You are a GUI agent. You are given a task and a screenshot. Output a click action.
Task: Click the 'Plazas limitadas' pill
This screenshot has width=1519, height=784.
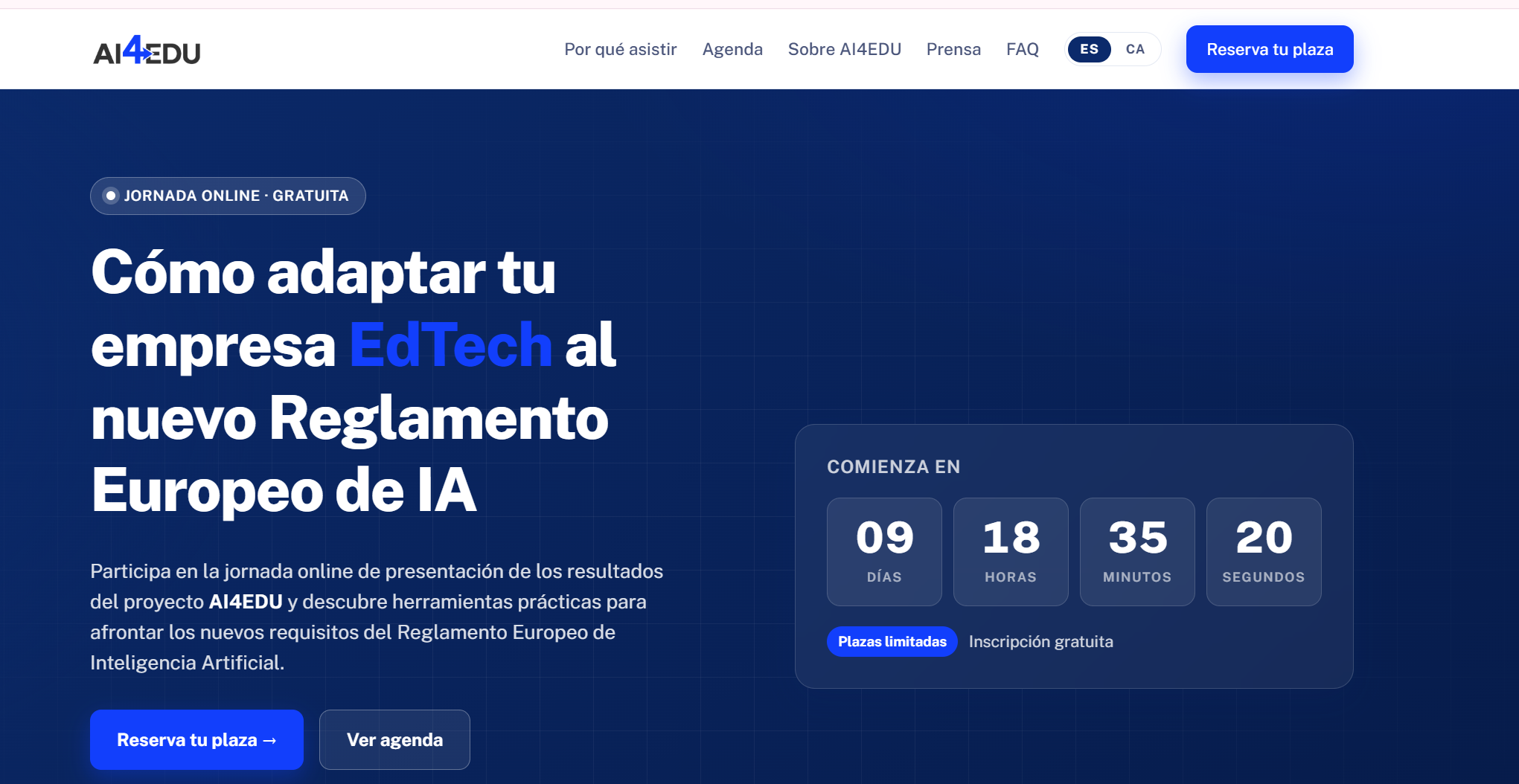click(x=892, y=641)
